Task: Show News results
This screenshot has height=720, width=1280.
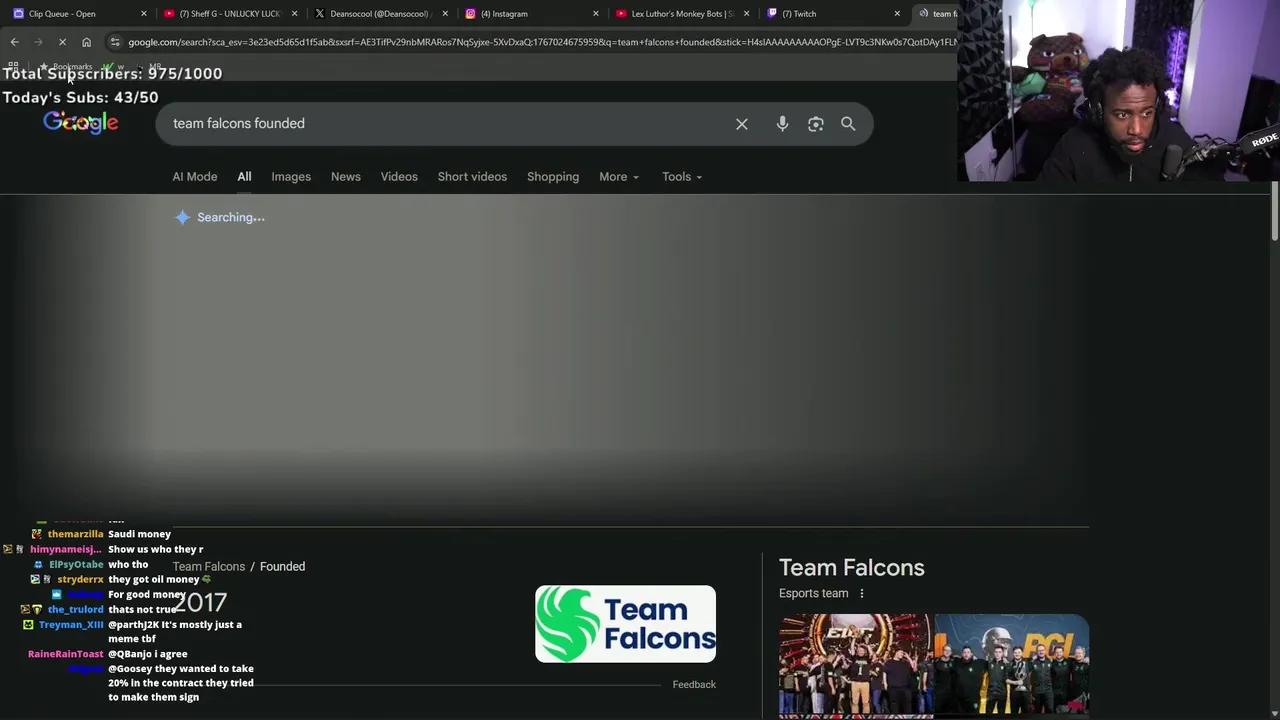Action: [345, 177]
